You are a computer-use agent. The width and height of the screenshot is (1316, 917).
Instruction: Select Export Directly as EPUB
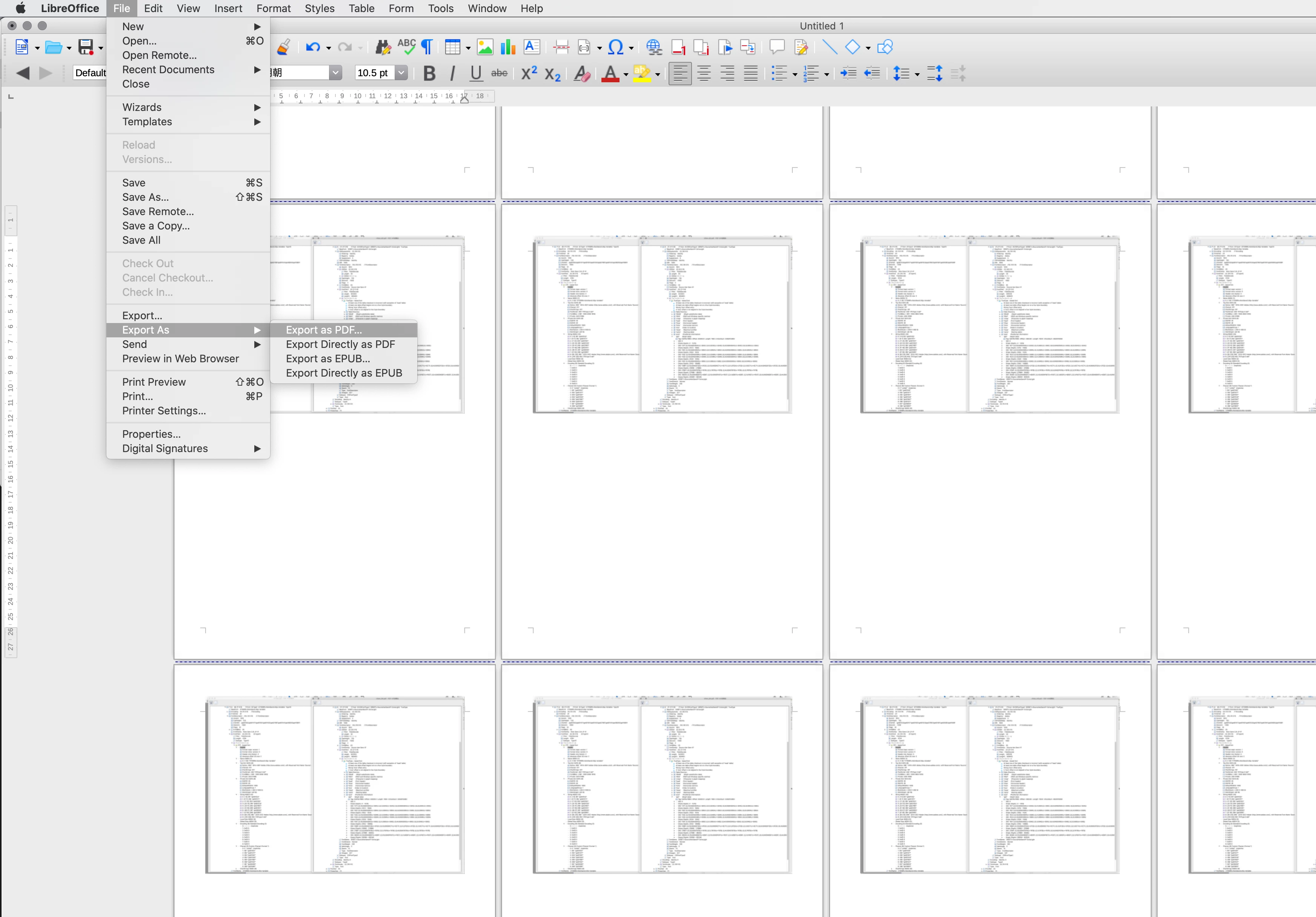tap(344, 373)
